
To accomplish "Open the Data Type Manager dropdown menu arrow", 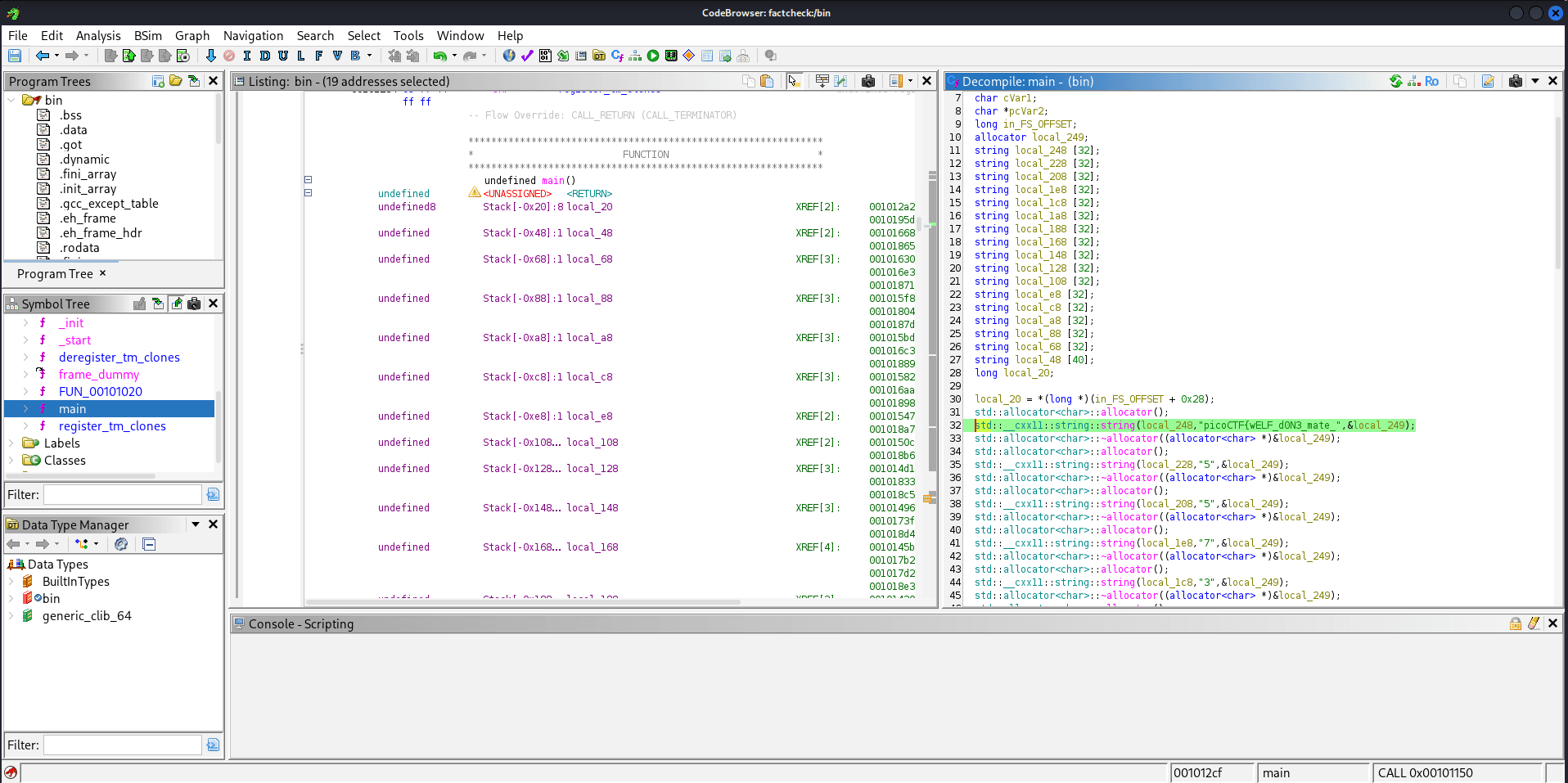I will [196, 524].
